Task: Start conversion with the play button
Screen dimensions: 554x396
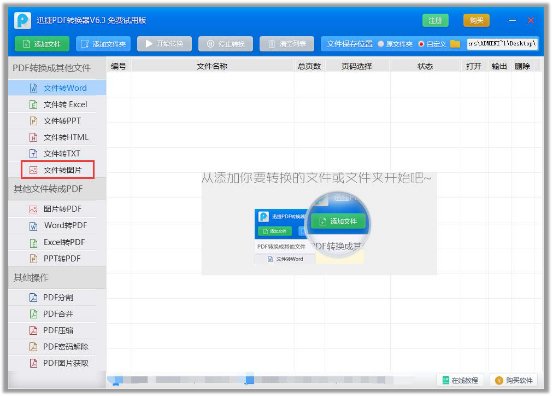Action: click(164, 44)
